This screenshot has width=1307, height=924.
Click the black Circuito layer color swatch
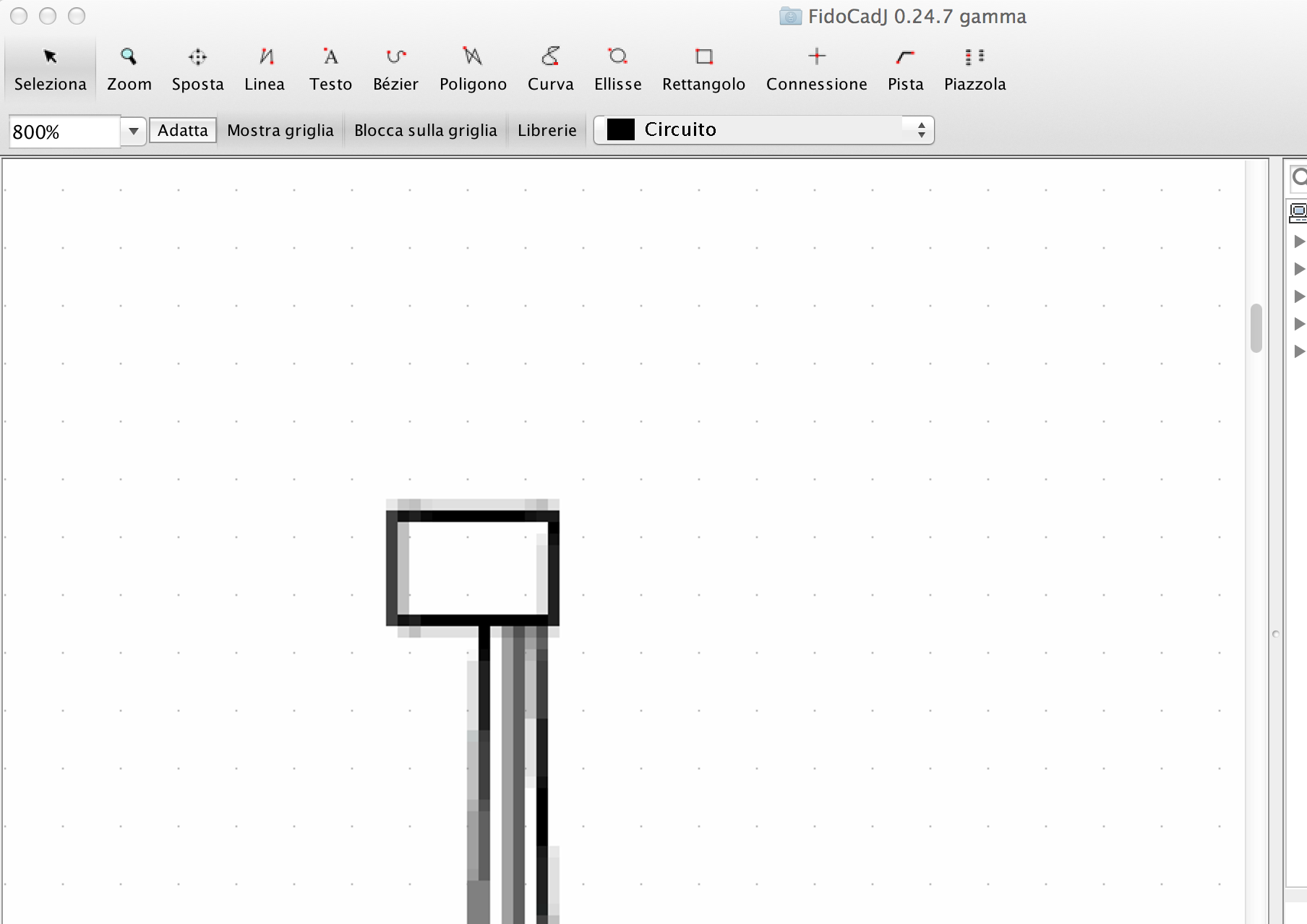click(x=620, y=130)
